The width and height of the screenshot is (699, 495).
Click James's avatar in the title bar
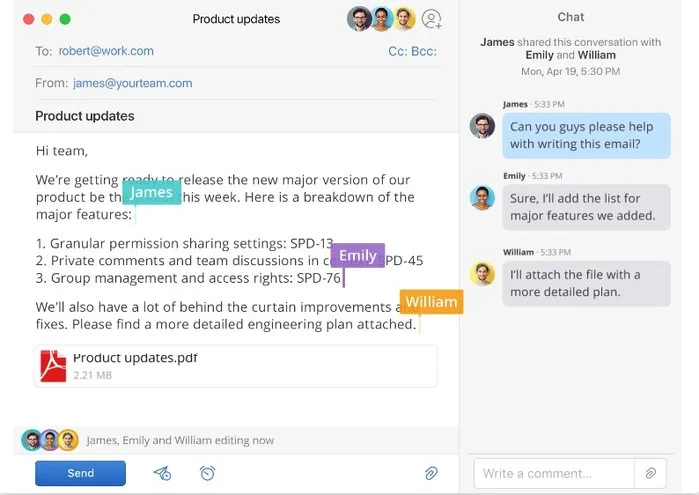(359, 19)
